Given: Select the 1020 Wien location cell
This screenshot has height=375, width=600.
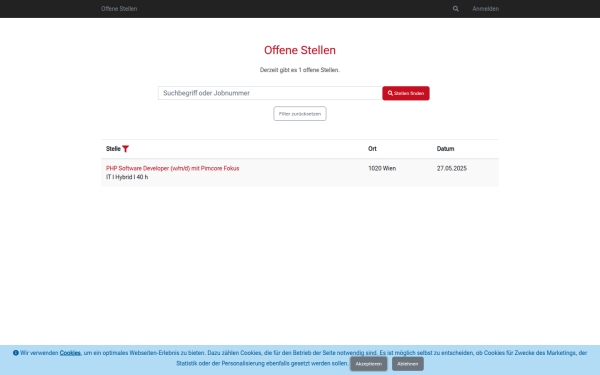Looking at the screenshot, I should coord(382,168).
